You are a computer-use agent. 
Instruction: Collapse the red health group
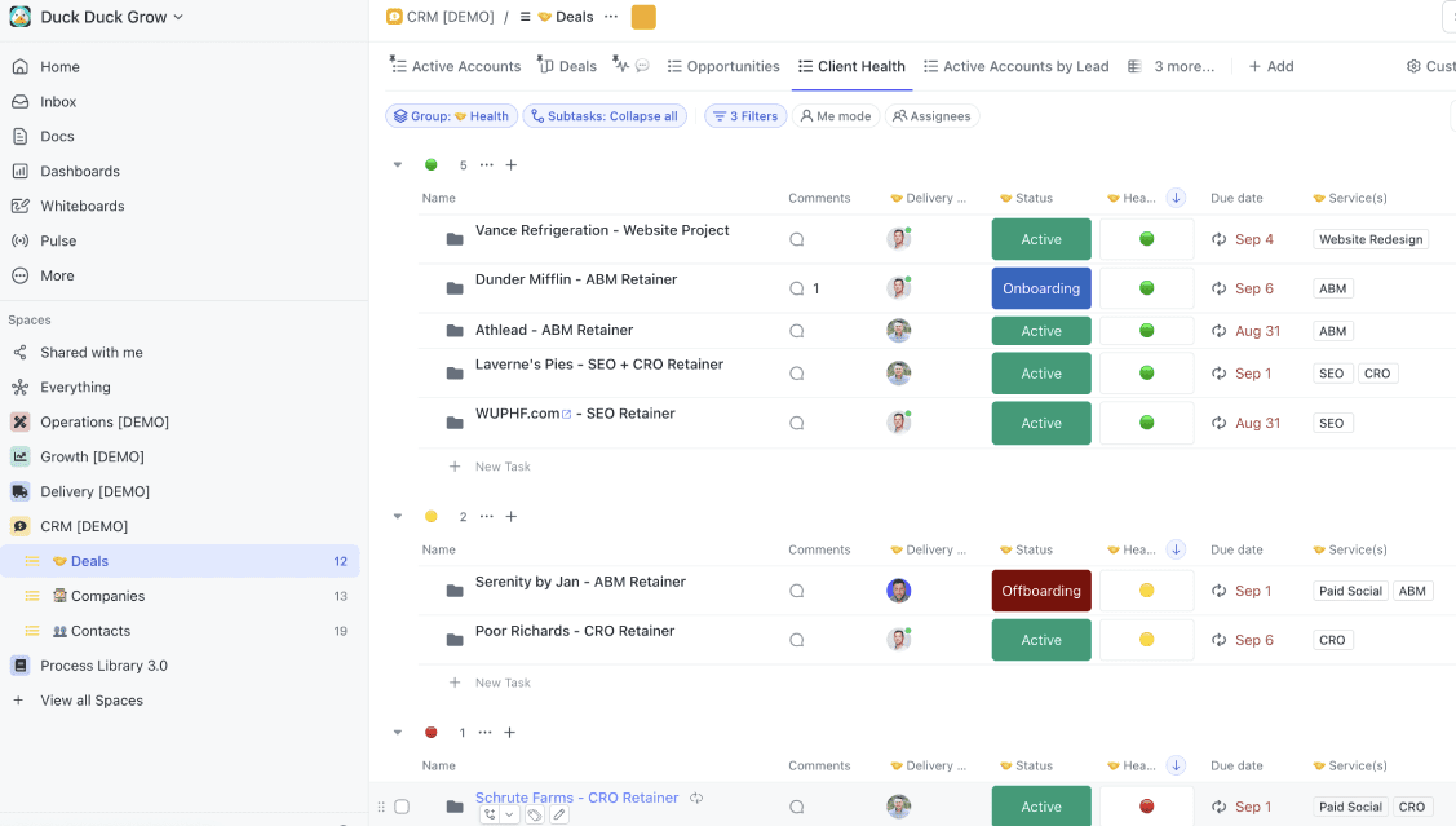click(x=398, y=732)
